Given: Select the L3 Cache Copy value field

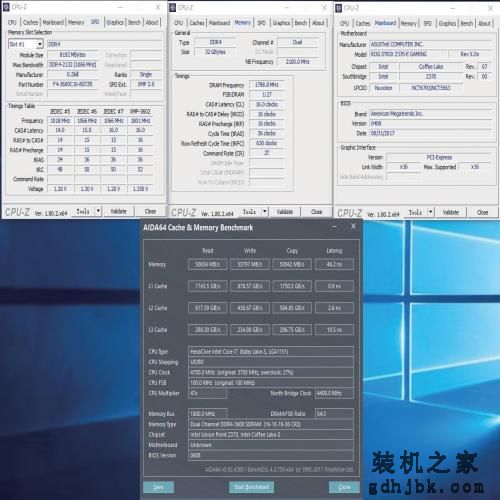Looking at the screenshot, I should pyautogui.click(x=292, y=330).
